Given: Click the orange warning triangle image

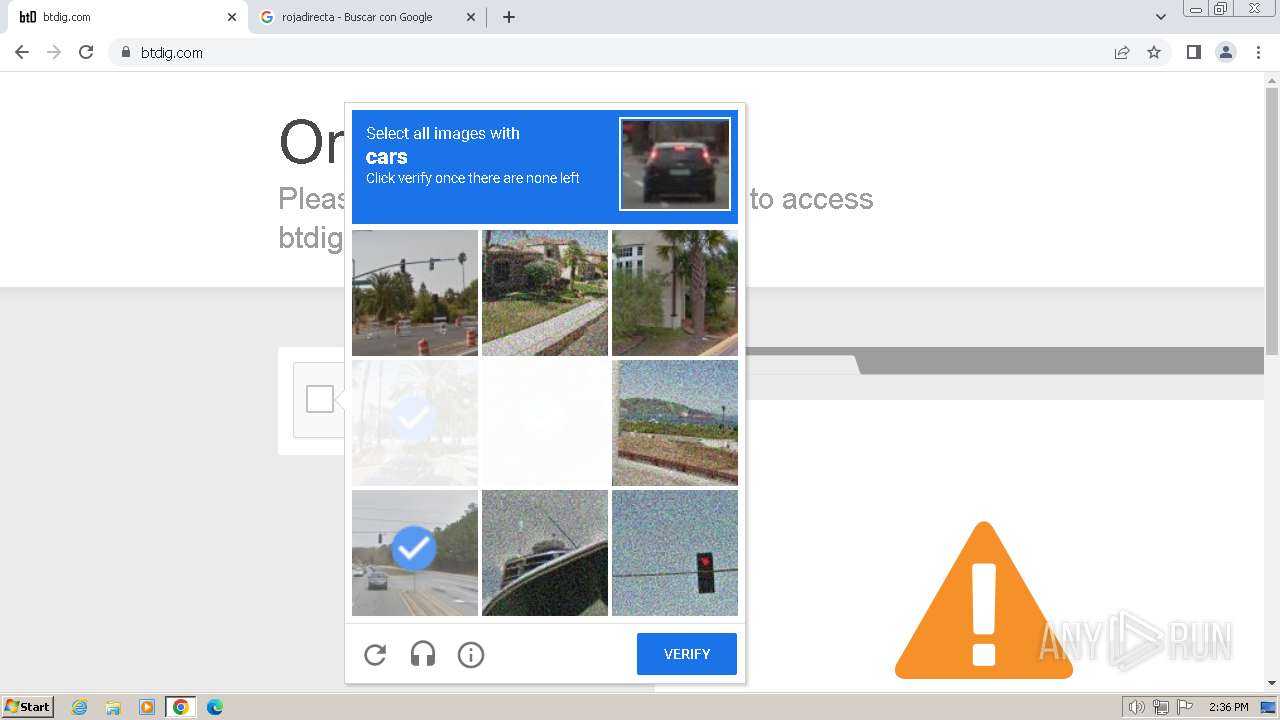Looking at the screenshot, I should (984, 600).
